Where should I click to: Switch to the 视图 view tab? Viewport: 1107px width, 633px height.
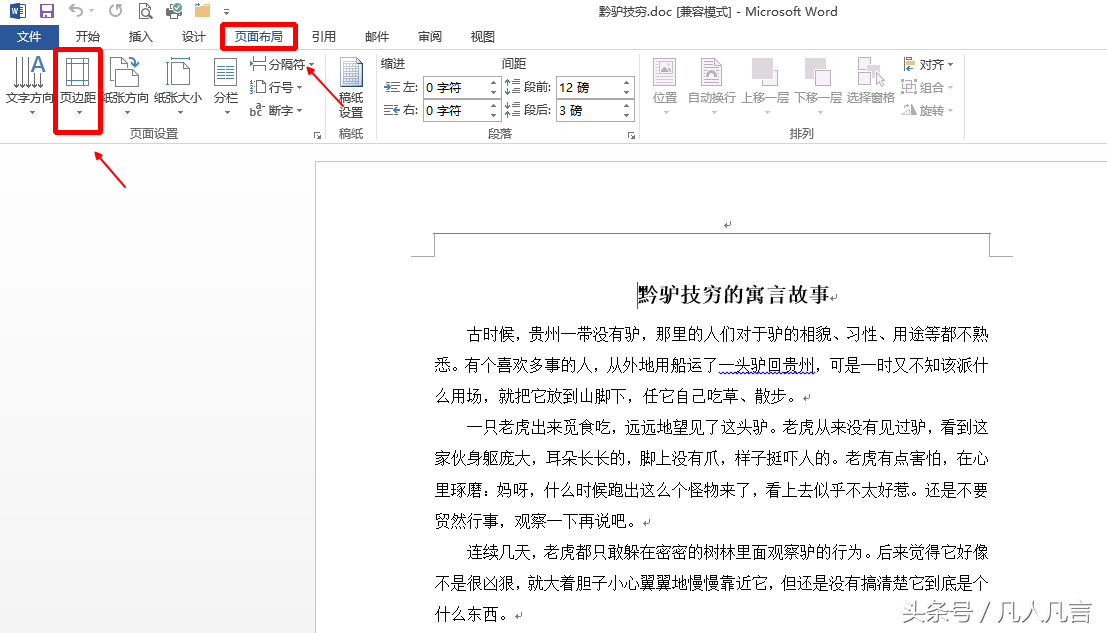[483, 37]
